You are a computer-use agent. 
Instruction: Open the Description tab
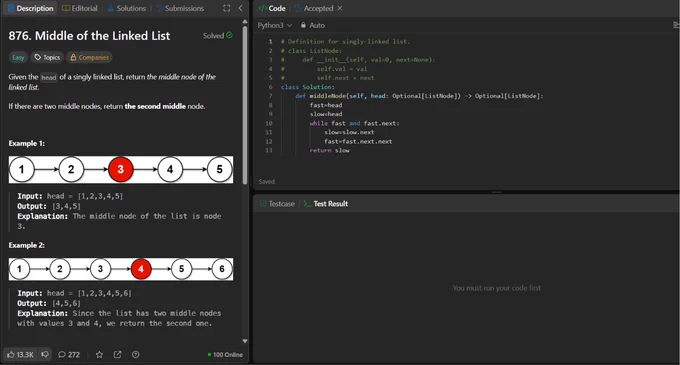click(x=30, y=8)
